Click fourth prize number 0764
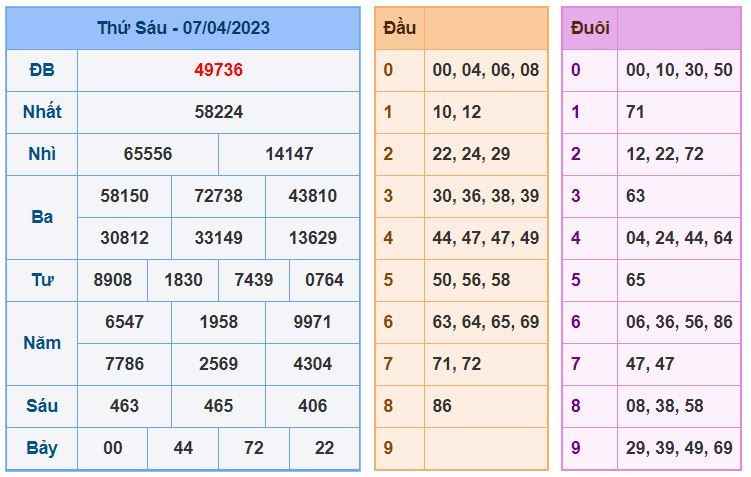This screenshot has width=751, height=477. pos(324,280)
